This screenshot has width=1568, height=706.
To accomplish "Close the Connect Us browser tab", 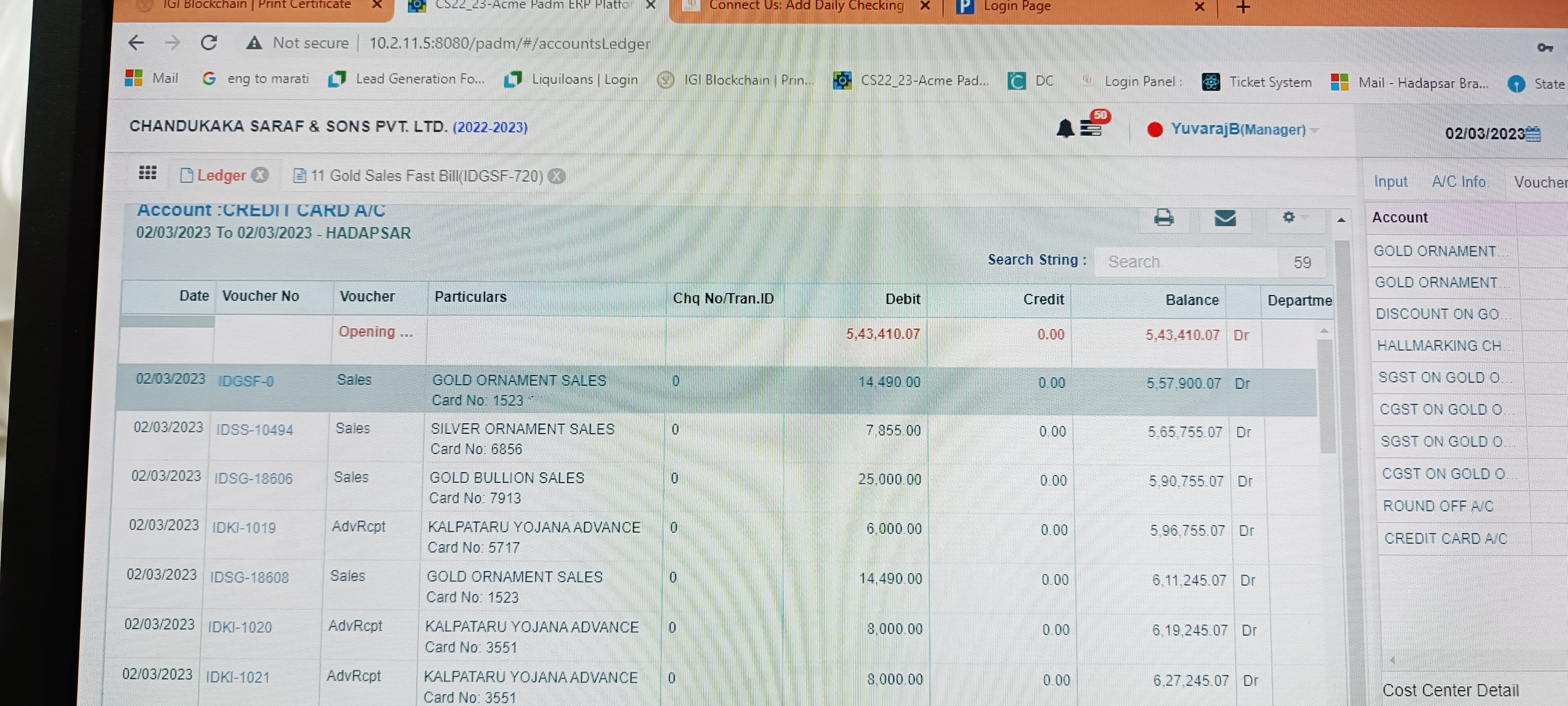I will pyautogui.click(x=925, y=6).
